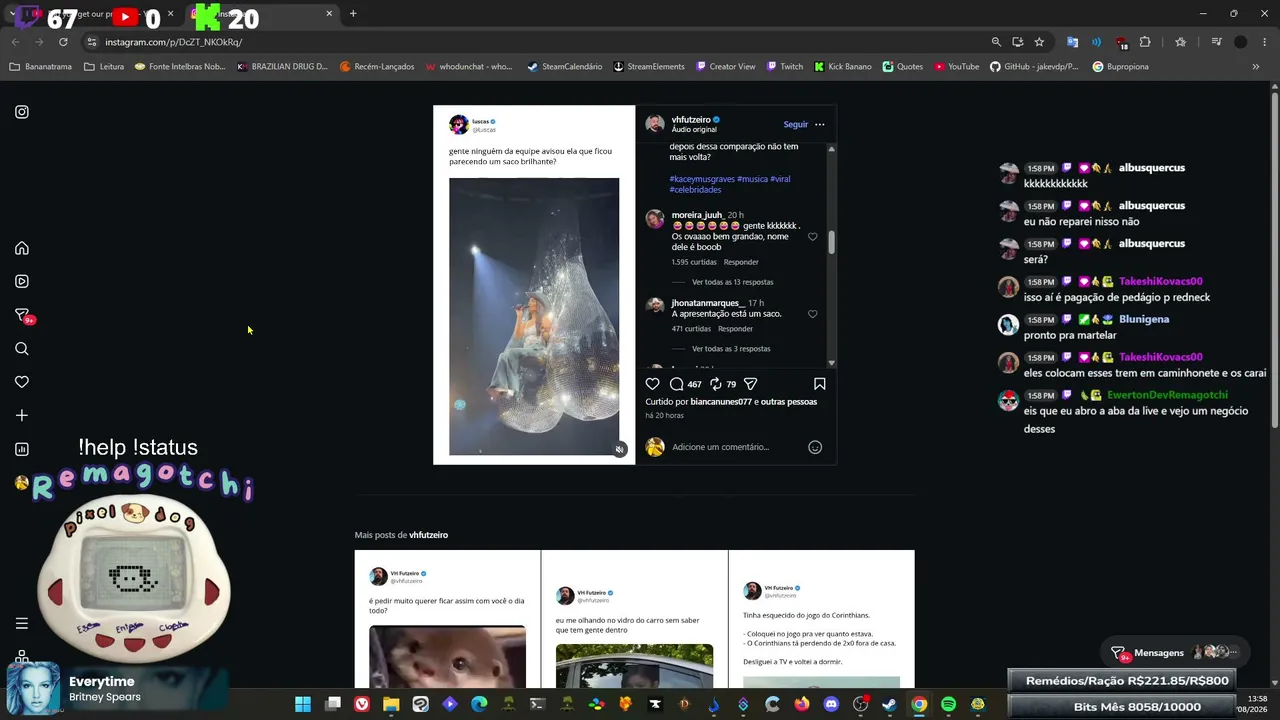Viewport: 1280px width, 720px height.
Task: Like moreira_juuh's comment
Action: [812, 237]
